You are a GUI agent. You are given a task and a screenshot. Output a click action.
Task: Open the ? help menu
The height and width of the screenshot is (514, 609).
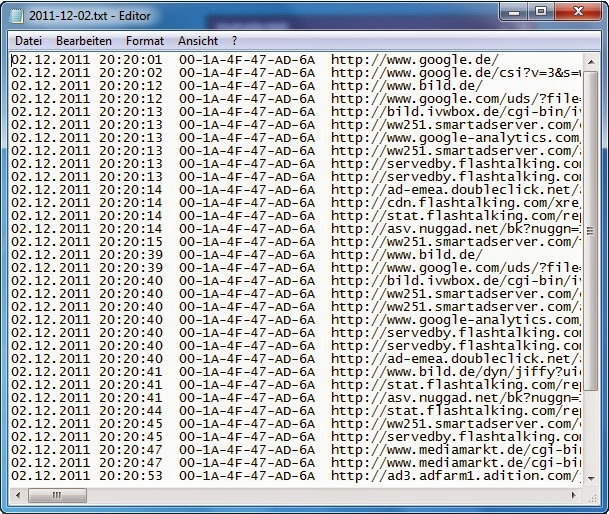pyautogui.click(x=234, y=41)
